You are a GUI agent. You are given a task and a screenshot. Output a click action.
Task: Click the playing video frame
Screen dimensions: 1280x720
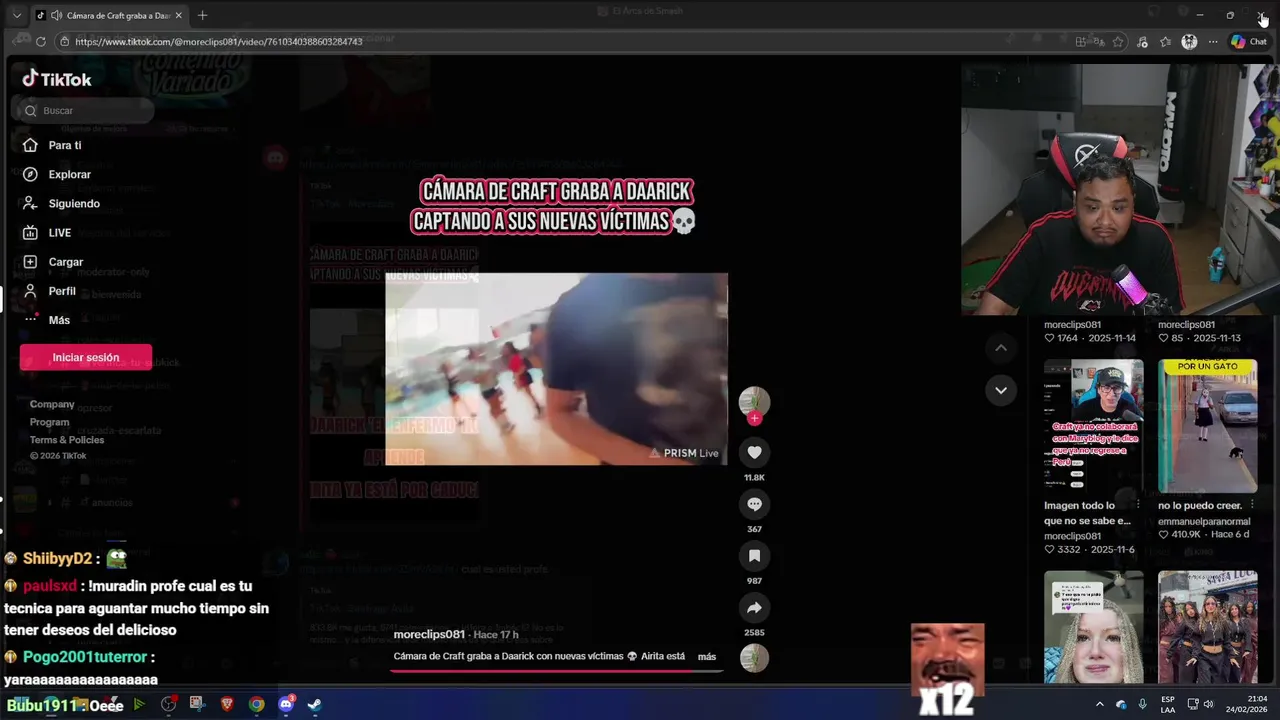coord(556,369)
